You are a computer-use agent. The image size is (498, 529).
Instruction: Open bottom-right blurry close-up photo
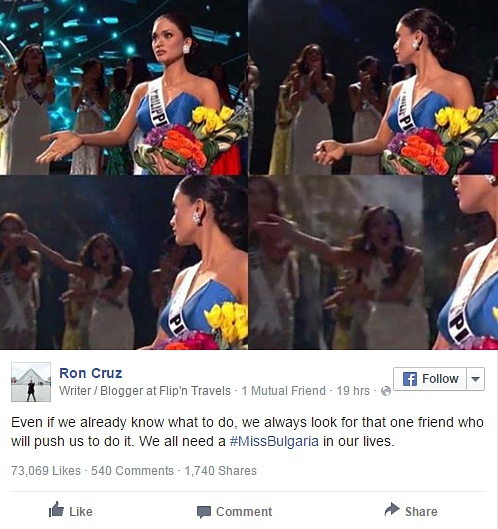click(373, 262)
